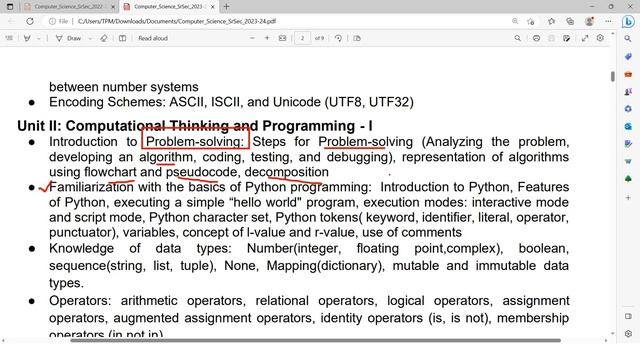Open the tab actions menu icon

pos(10,7)
